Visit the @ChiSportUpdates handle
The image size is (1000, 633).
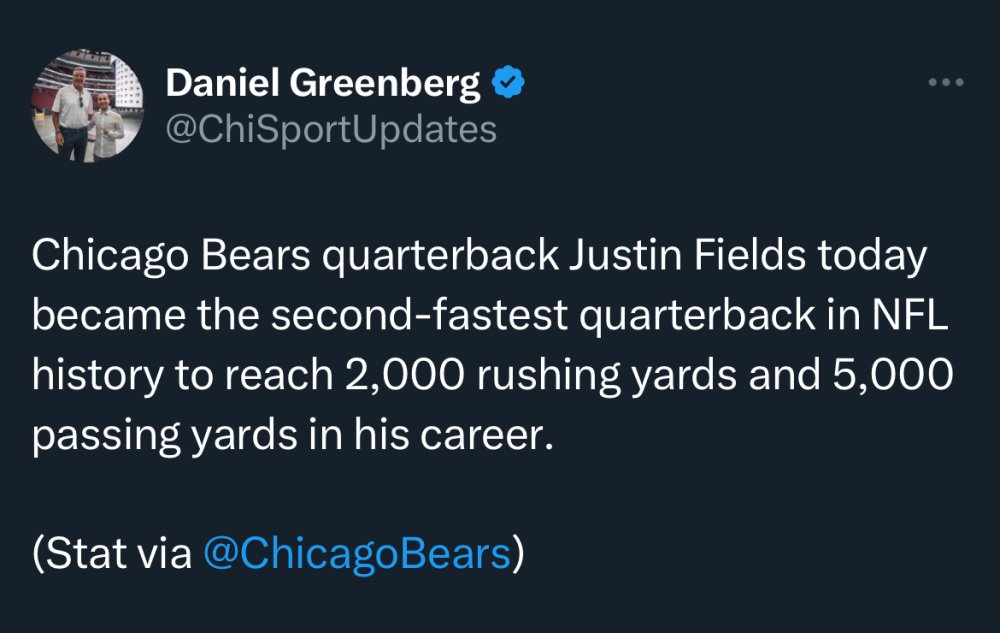pos(331,130)
